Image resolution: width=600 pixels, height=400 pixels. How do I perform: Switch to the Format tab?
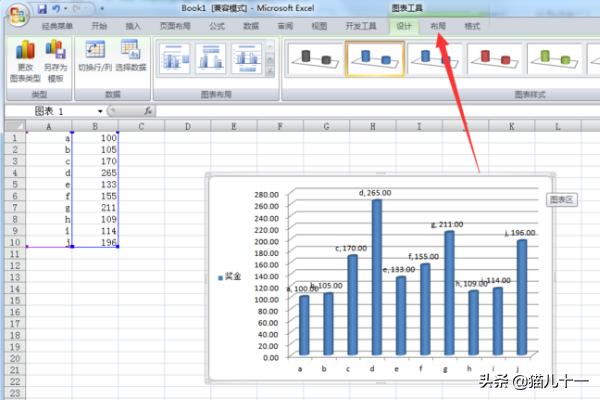[x=472, y=26]
